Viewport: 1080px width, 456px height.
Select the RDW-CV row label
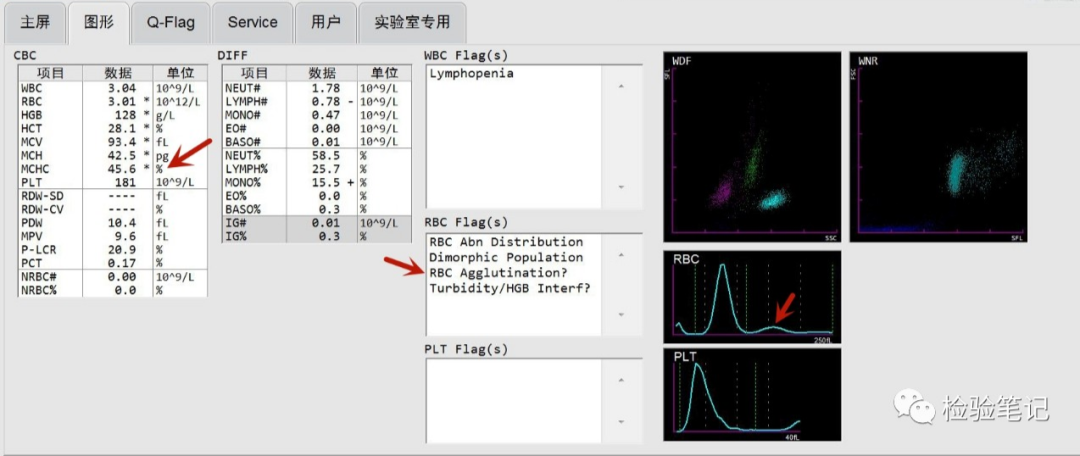coord(40,209)
